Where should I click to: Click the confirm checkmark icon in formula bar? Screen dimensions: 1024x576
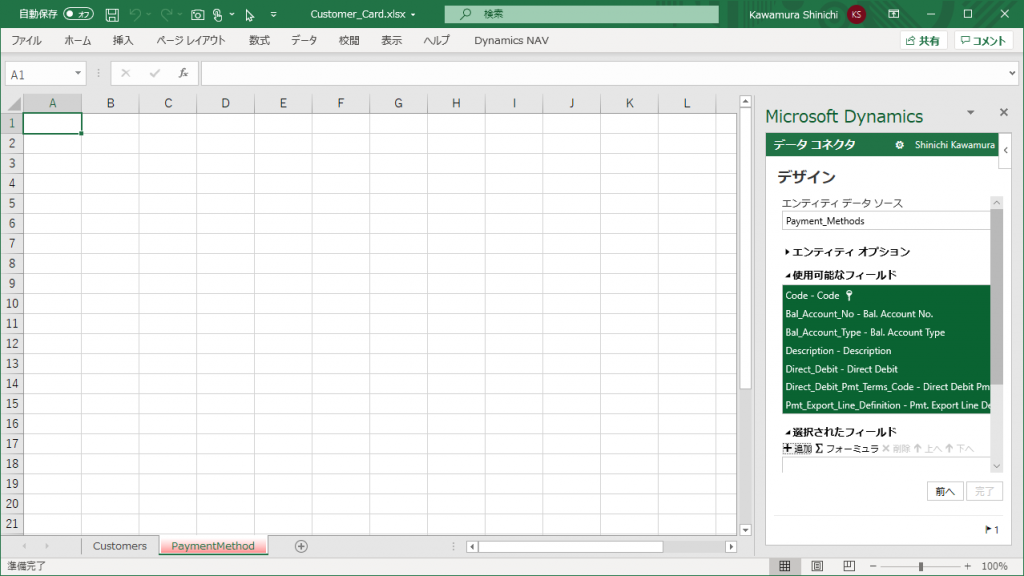[155, 74]
